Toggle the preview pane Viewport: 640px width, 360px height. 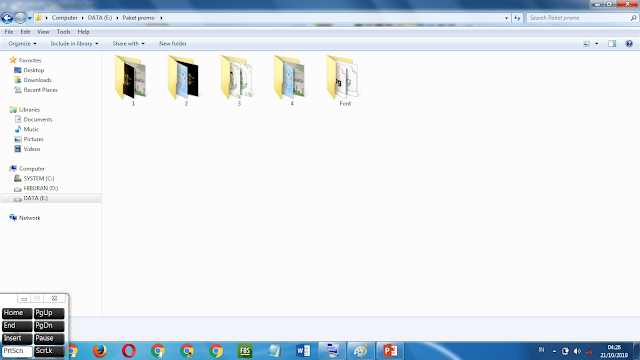click(x=612, y=44)
